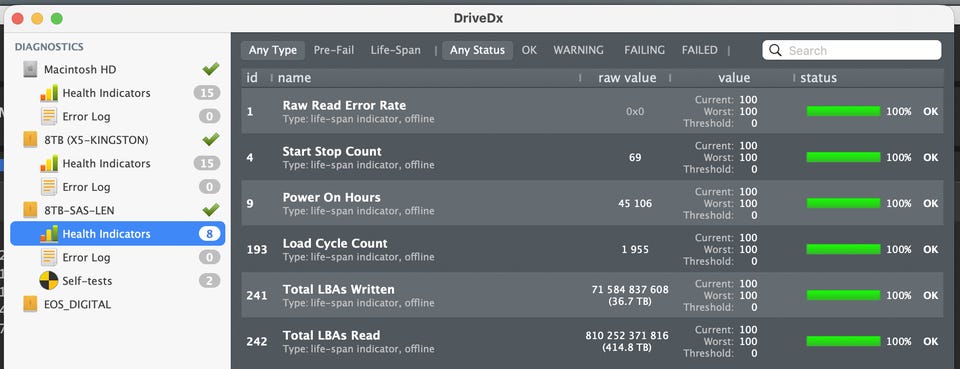Click the 0 badge on 8TB-SAS-LEN Error Log
Image resolution: width=960 pixels, height=369 pixels.
(x=209, y=257)
